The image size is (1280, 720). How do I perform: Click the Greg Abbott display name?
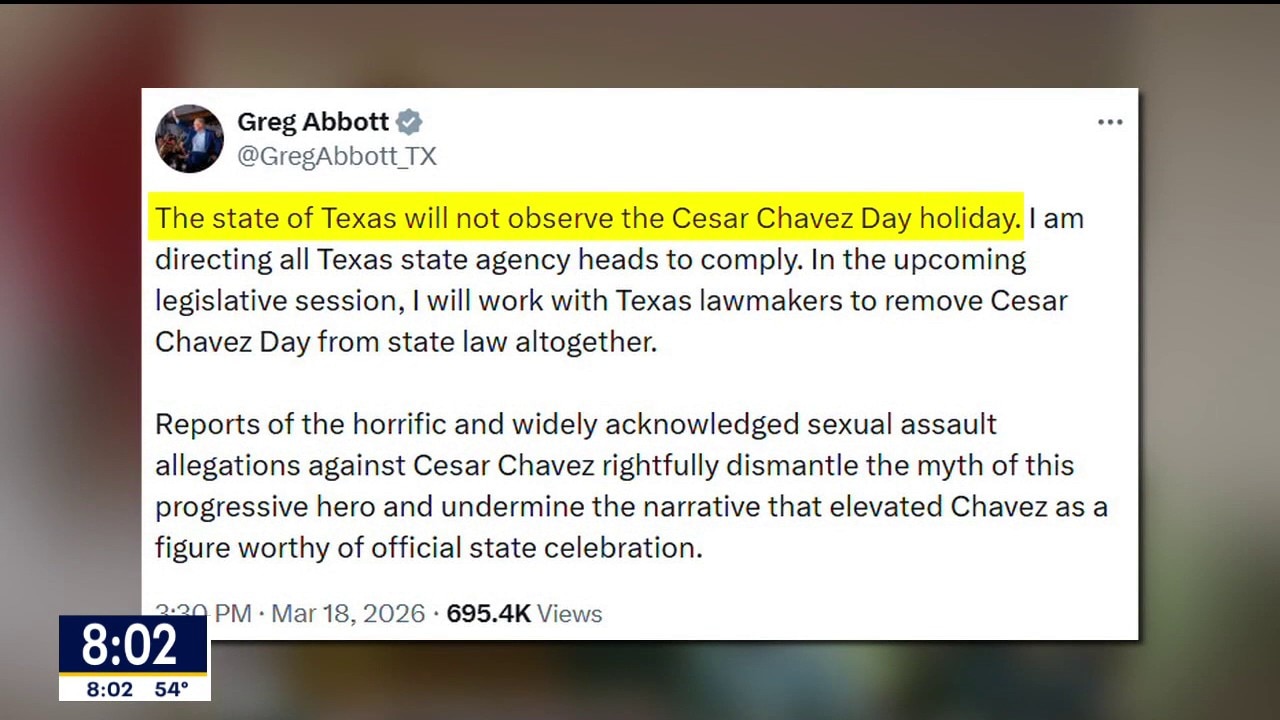[x=313, y=122]
